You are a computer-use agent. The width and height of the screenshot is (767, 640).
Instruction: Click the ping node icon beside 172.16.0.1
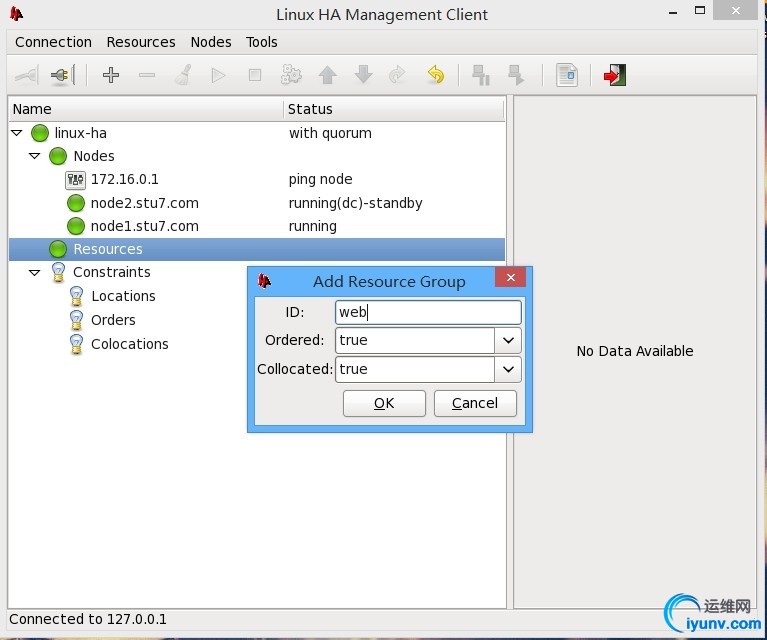click(x=75, y=180)
